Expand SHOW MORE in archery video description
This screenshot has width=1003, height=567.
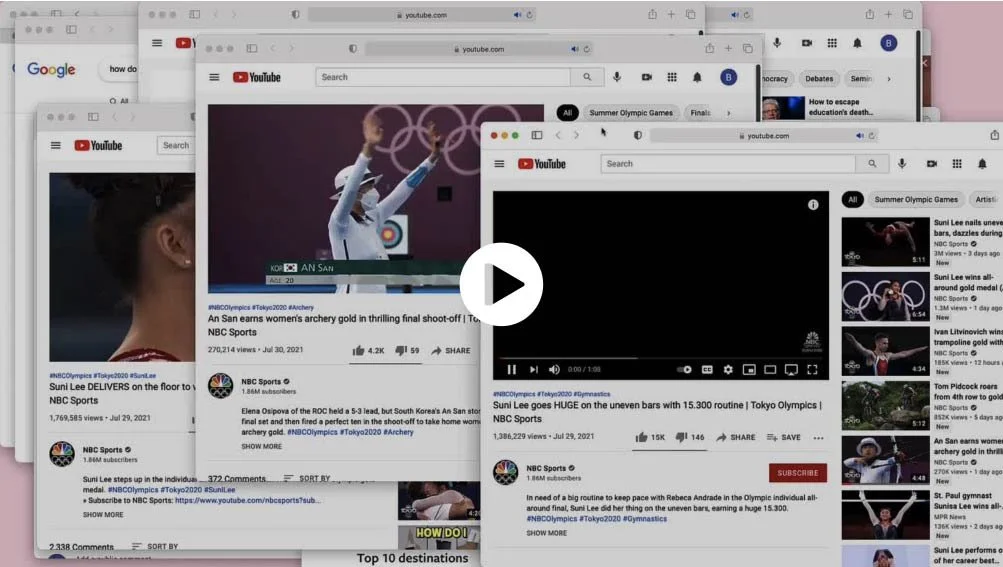point(262,447)
